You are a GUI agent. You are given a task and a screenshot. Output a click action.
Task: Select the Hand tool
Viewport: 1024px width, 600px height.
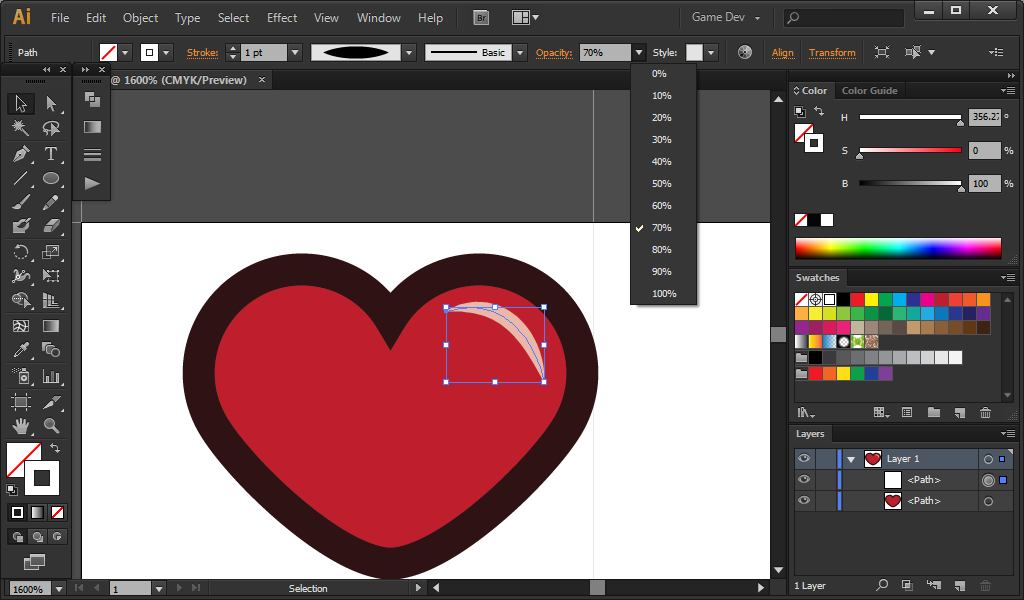coord(21,427)
